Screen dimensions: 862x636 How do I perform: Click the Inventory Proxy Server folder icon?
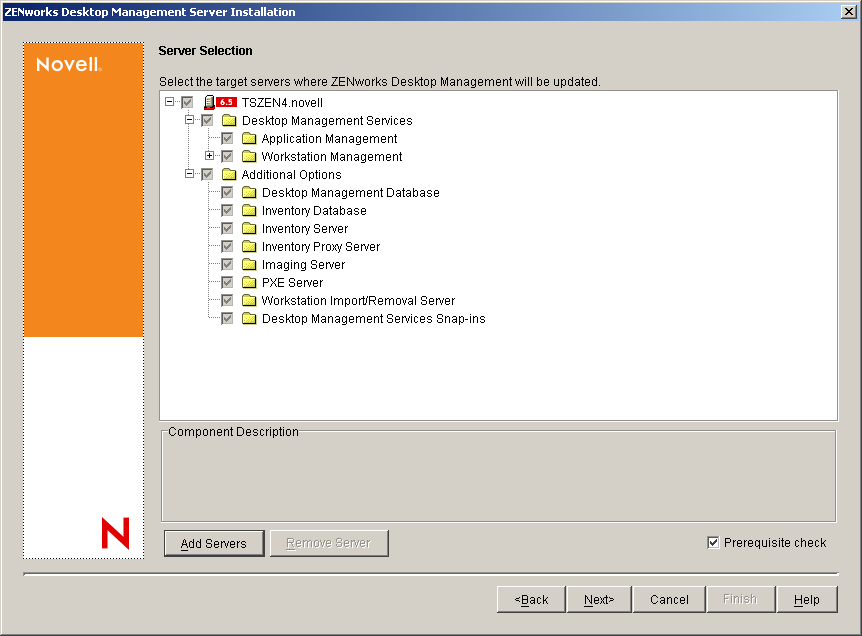[x=249, y=247]
